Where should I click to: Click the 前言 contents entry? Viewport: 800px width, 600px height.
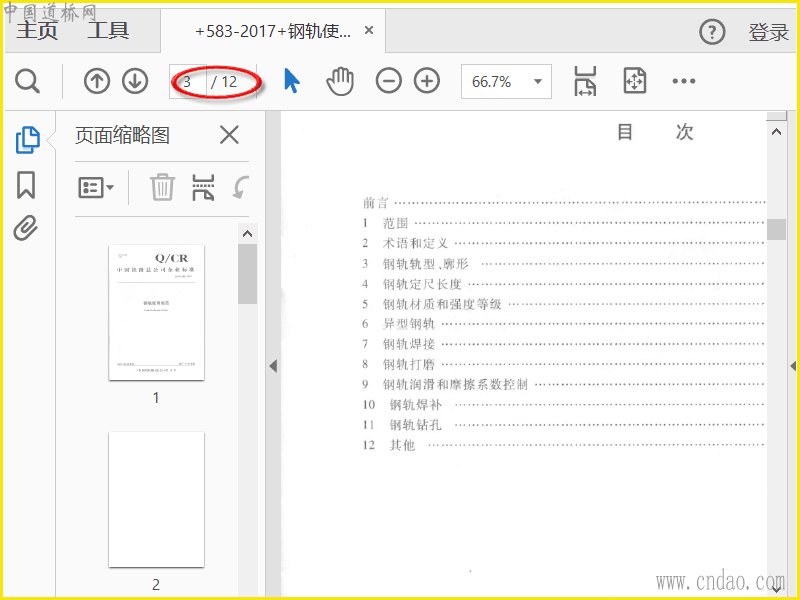coord(564,203)
